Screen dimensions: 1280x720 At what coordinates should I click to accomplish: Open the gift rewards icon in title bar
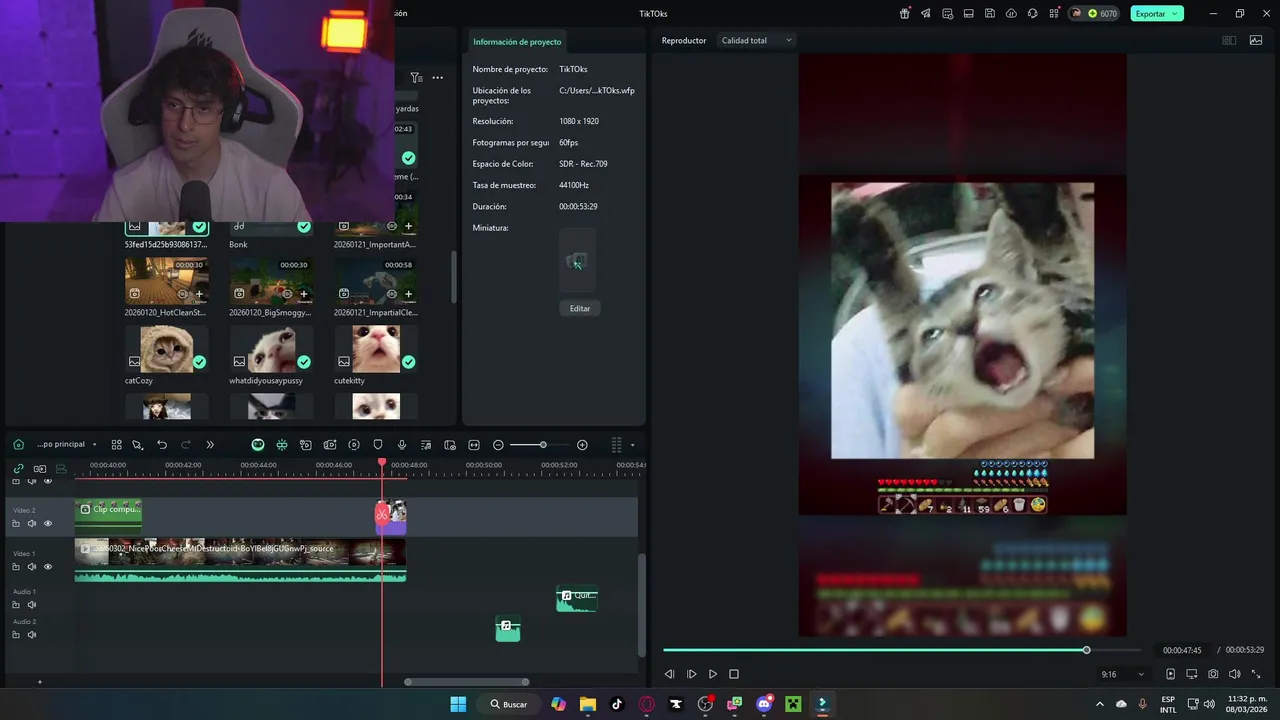point(905,14)
